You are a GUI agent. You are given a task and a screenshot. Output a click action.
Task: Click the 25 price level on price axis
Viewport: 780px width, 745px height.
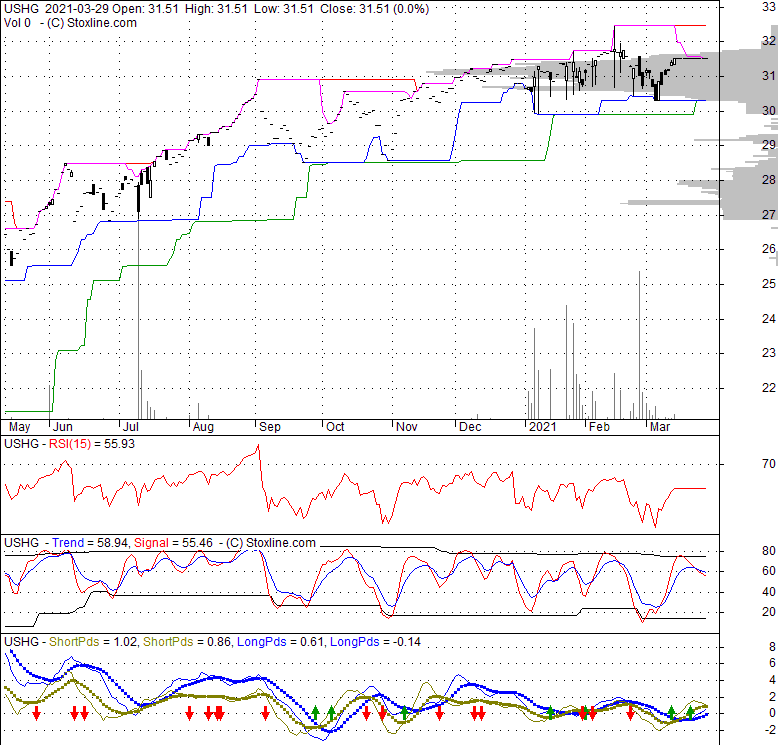click(769, 283)
